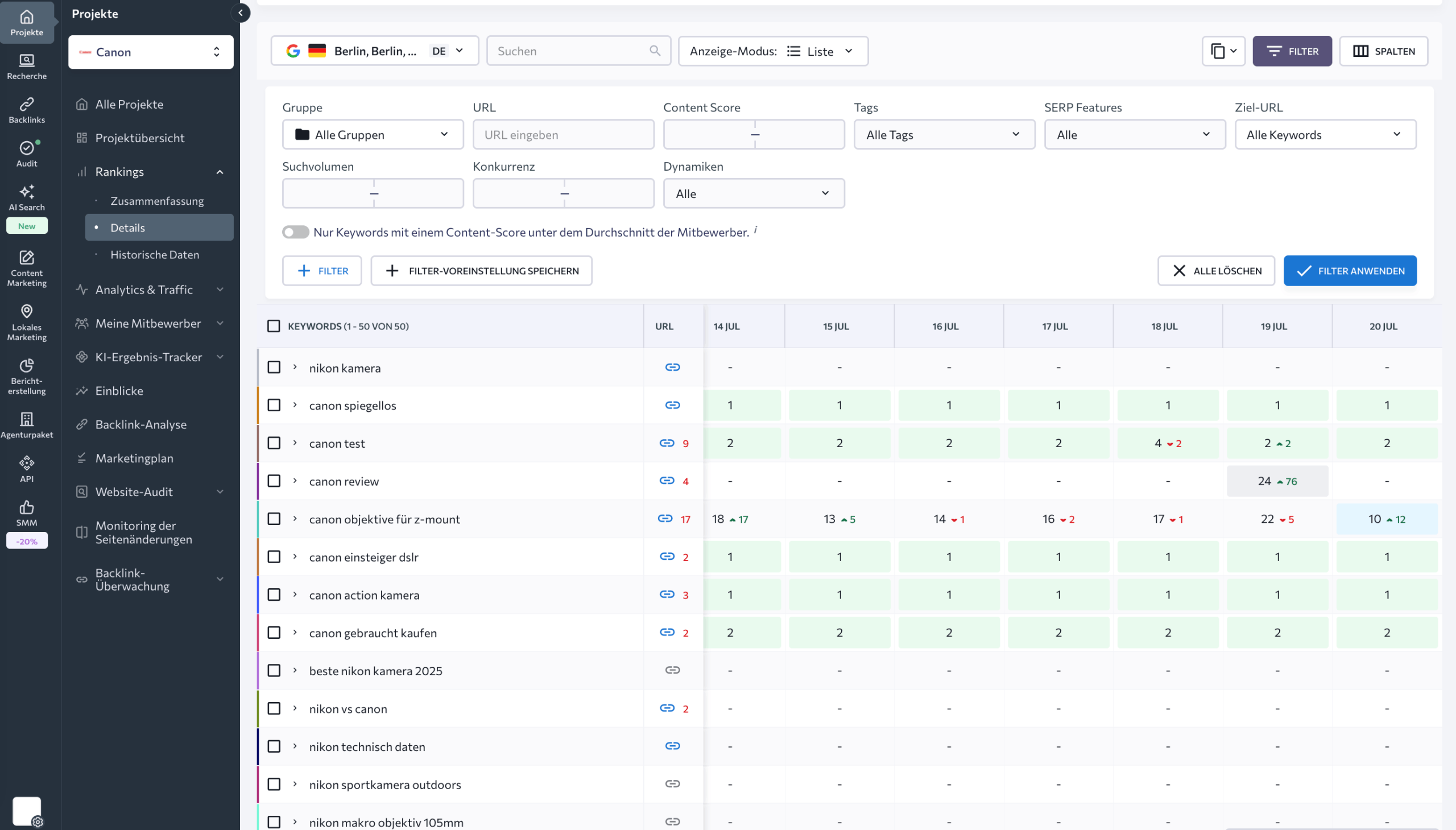Open the Content Marketing icon
The image size is (1456, 830).
[x=27, y=257]
